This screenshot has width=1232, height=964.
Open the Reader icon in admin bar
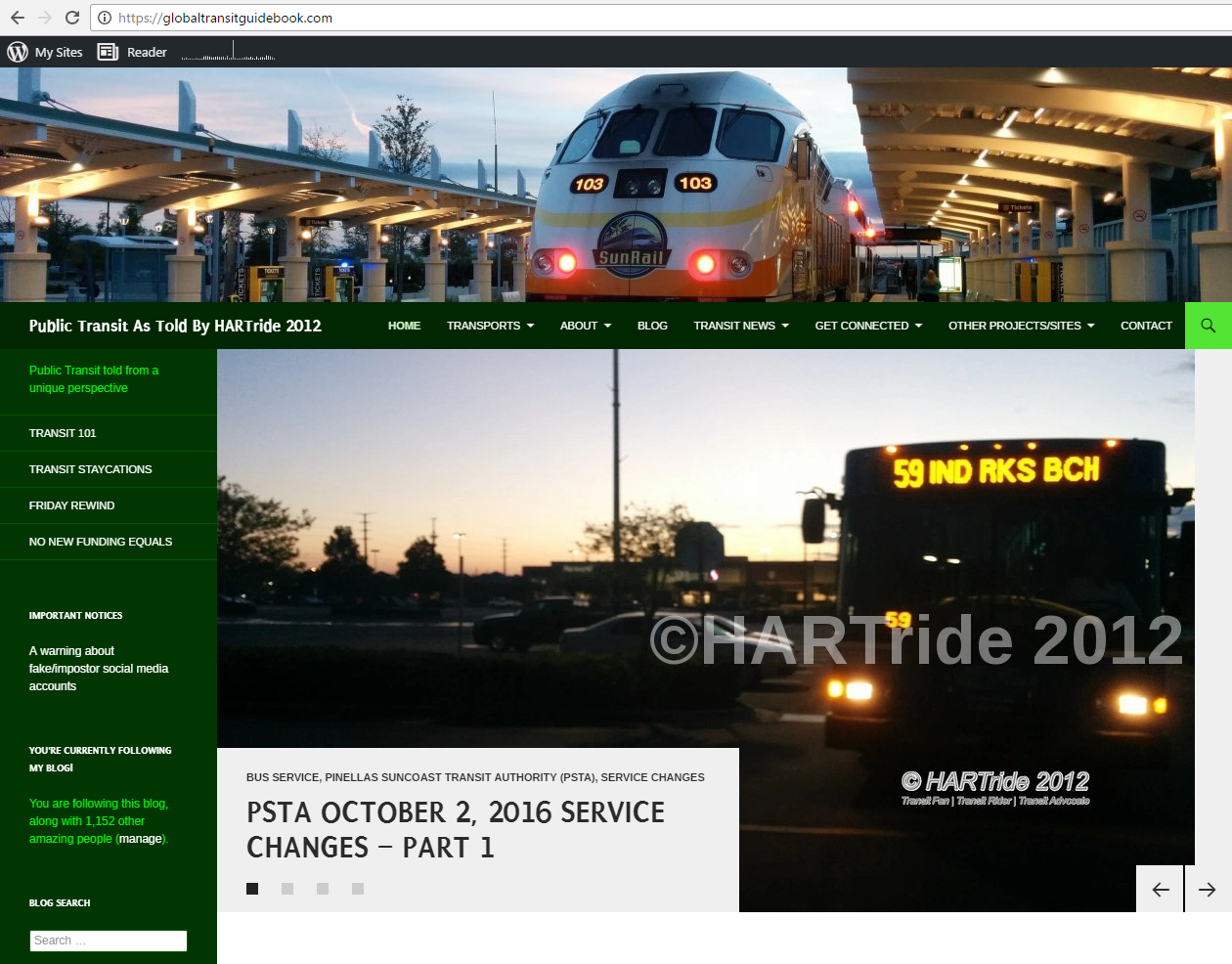coord(109,52)
